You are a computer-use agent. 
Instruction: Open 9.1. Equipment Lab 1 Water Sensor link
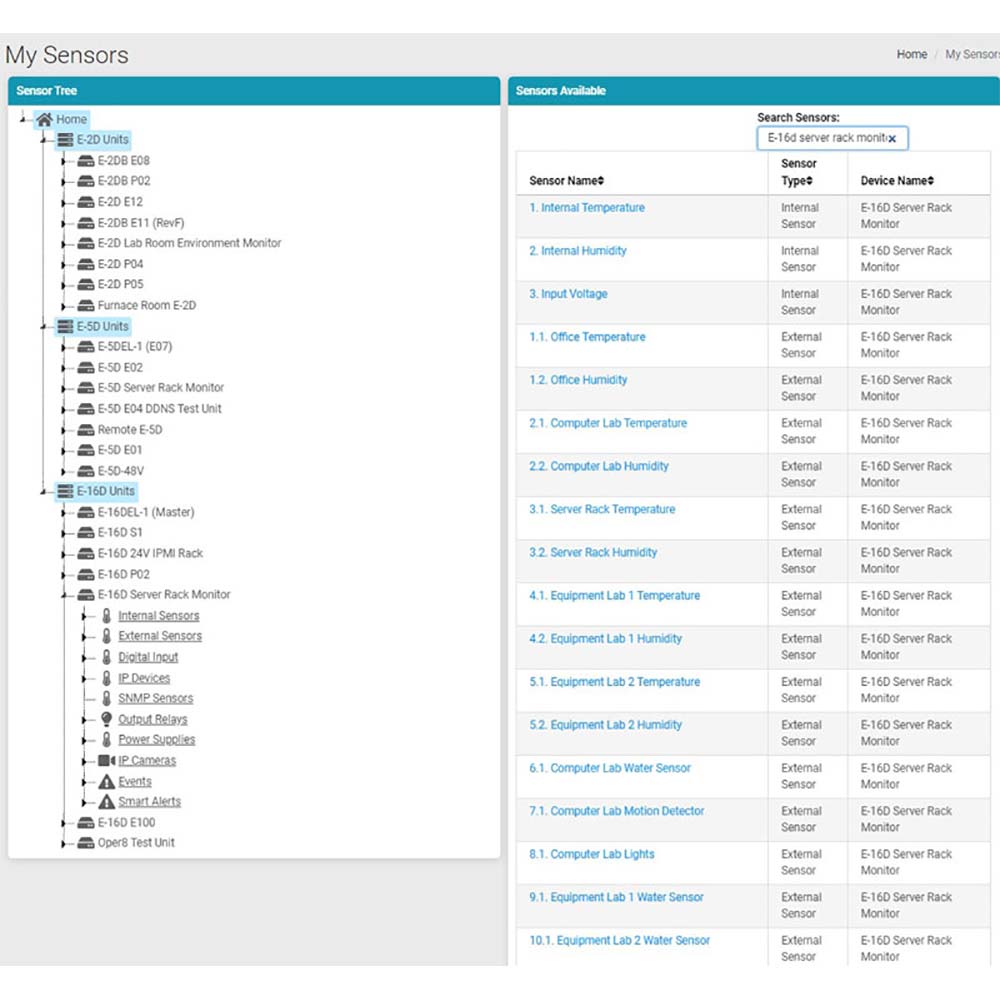[615, 897]
